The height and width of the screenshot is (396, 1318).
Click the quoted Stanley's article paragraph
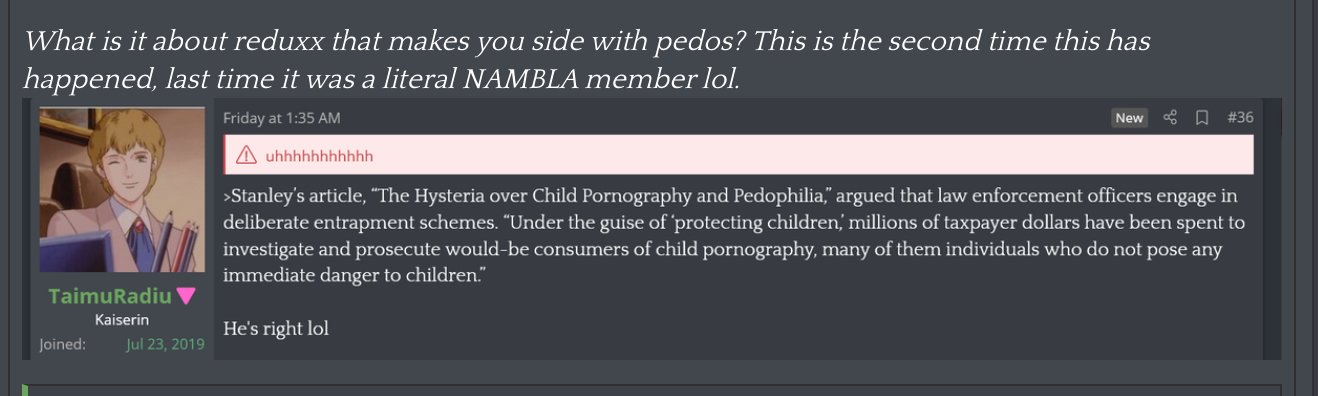pyautogui.click(x=735, y=235)
